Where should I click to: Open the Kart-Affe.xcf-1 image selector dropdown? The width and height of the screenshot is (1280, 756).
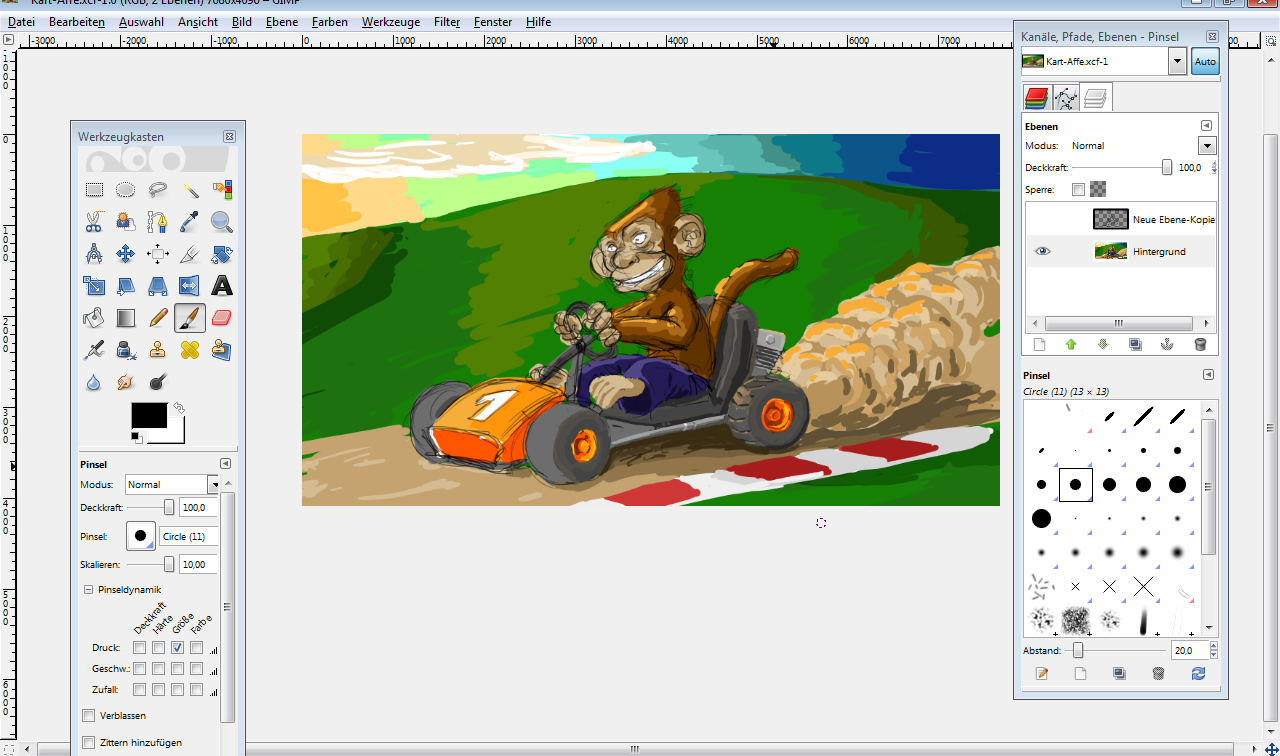click(1176, 61)
